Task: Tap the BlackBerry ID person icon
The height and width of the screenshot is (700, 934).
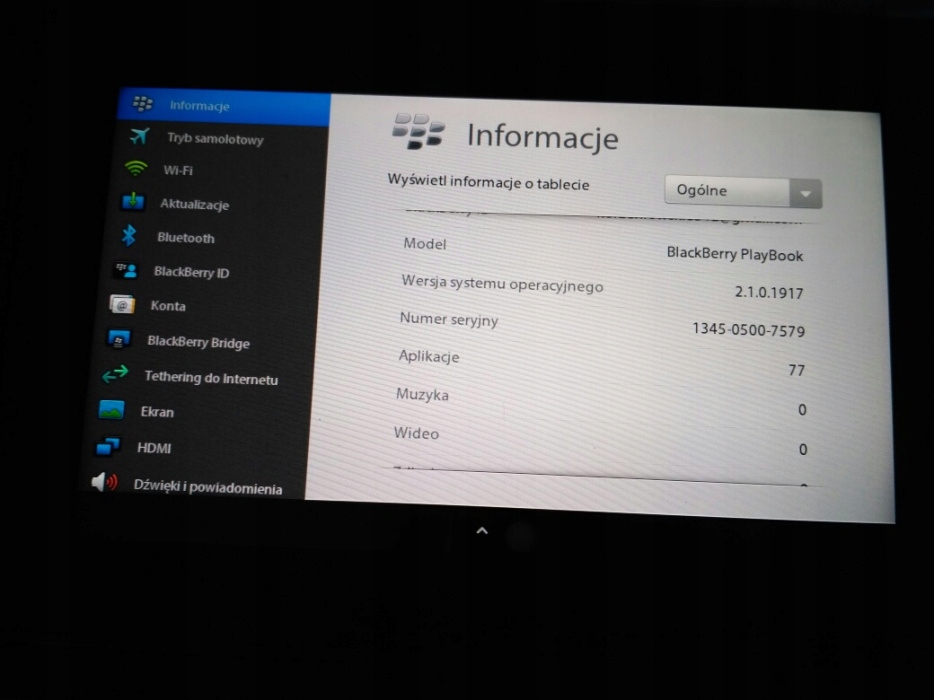Action: [x=126, y=270]
